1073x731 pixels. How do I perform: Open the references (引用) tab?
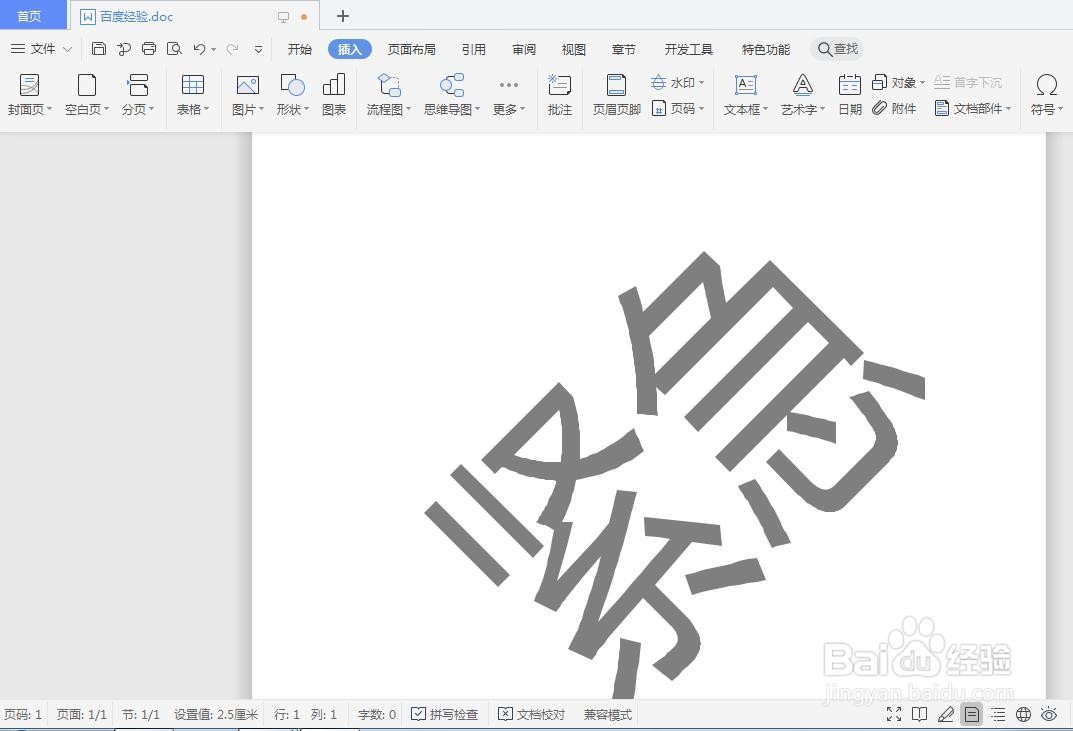(x=474, y=49)
